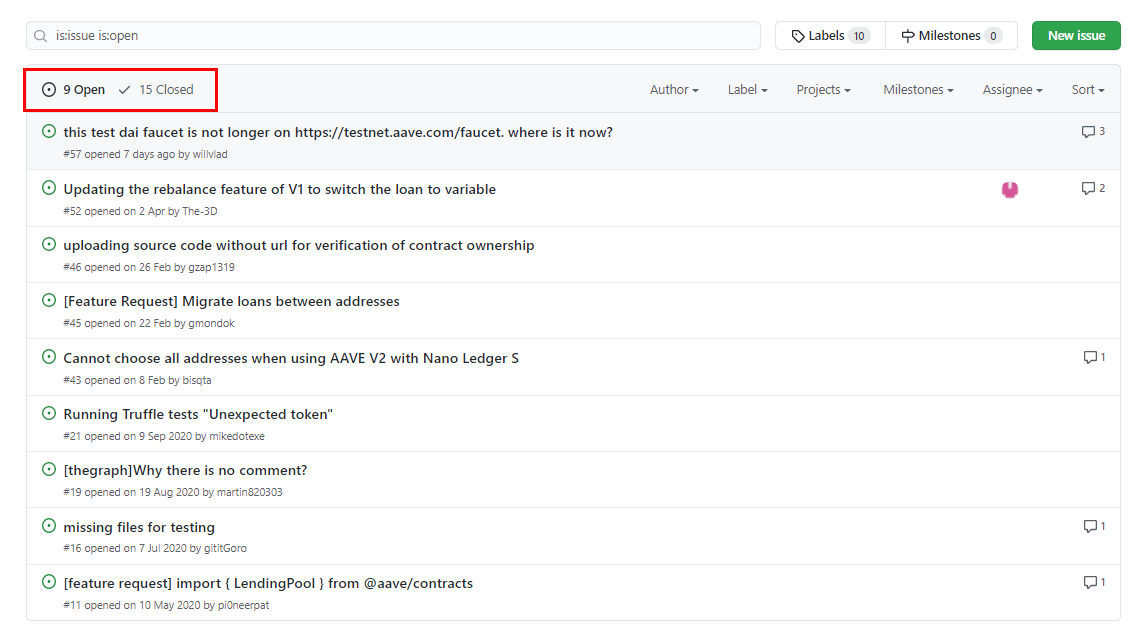Image resolution: width=1128 pixels, height=641 pixels.
Task: Open the 2 comments on the rebalance feature issue
Action: coord(1093,188)
